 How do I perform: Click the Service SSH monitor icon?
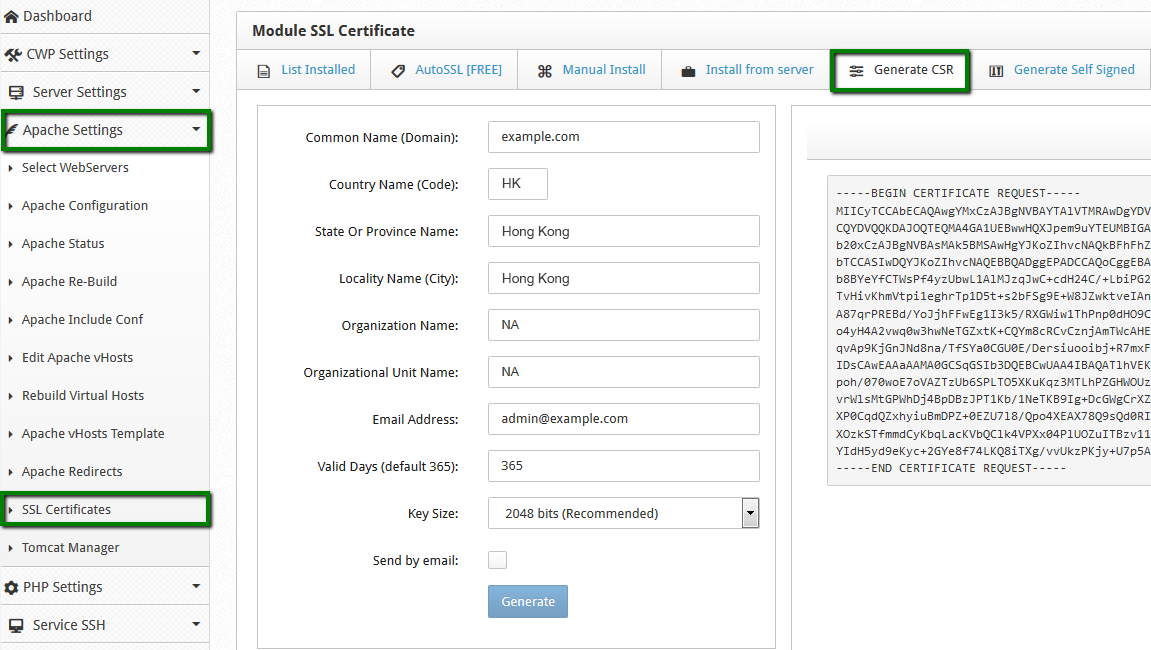(16, 625)
